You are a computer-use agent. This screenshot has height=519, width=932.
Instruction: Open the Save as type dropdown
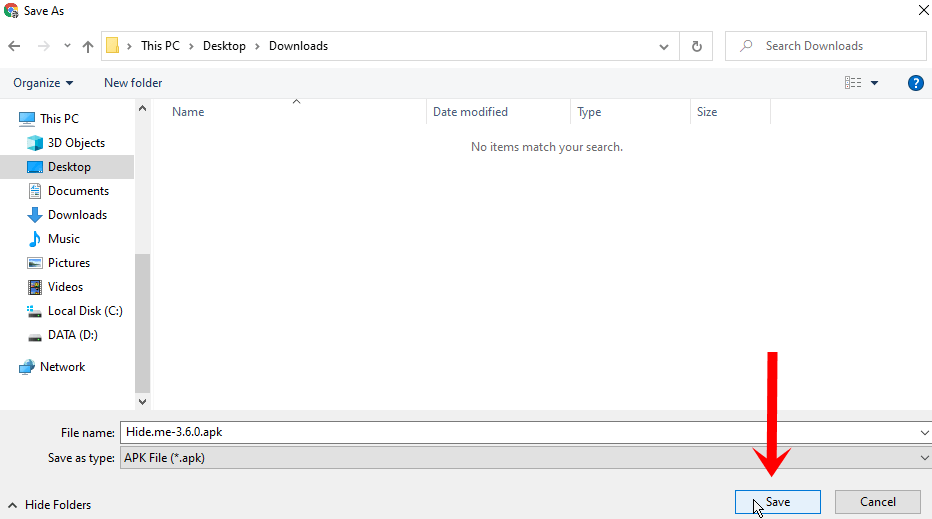click(526, 458)
